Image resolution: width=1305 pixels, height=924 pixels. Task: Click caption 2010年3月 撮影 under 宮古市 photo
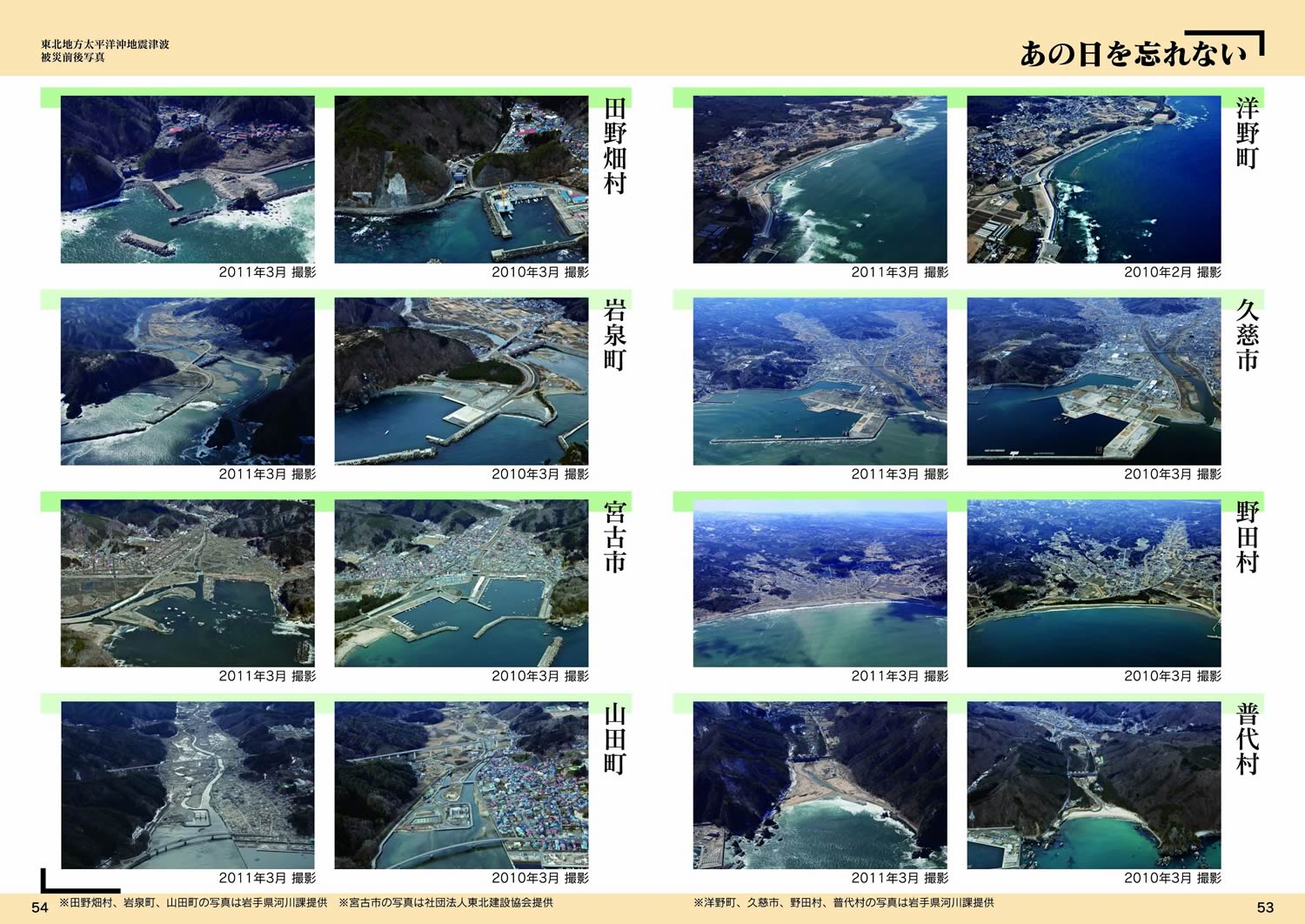540,676
